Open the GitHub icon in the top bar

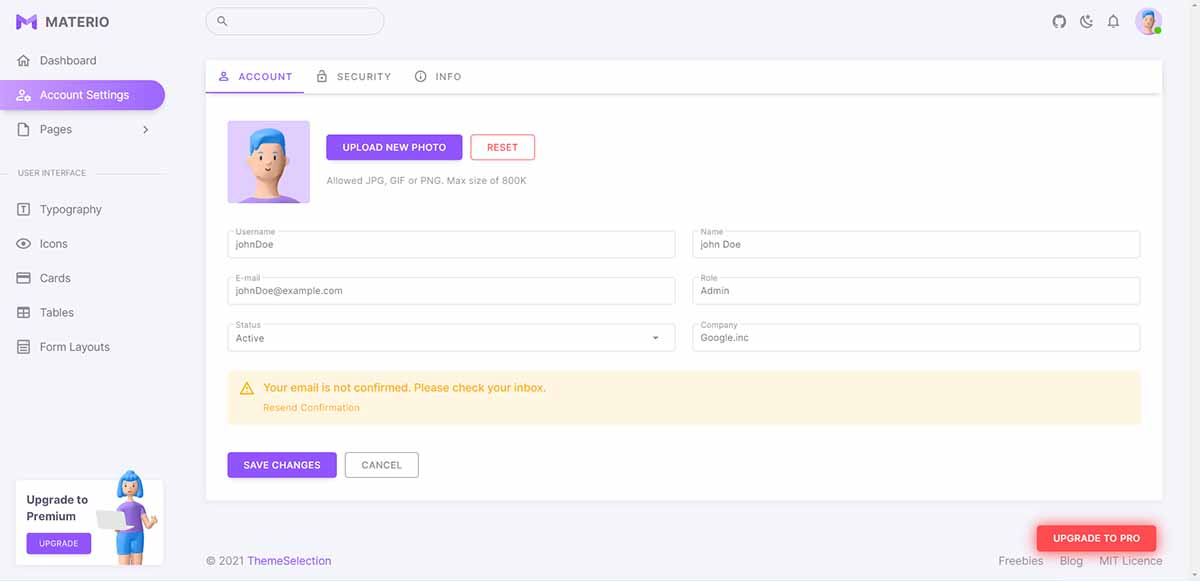coord(1059,21)
